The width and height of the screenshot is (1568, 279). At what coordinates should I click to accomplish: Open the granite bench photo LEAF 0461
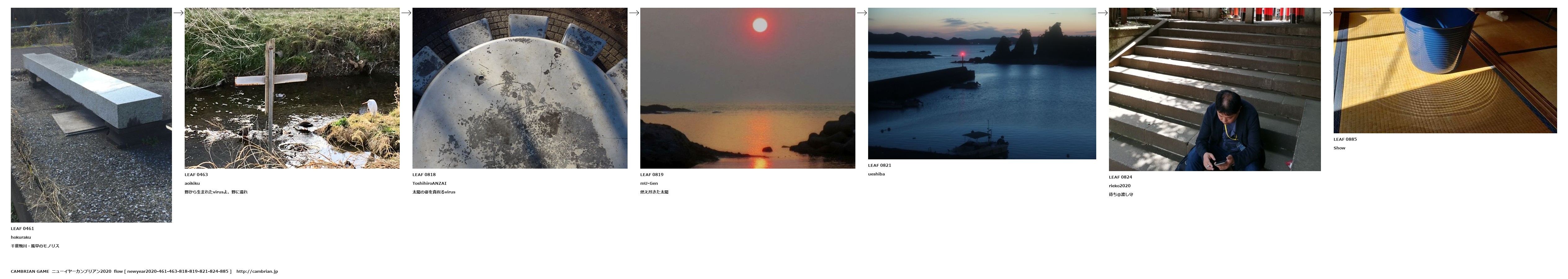[91, 115]
